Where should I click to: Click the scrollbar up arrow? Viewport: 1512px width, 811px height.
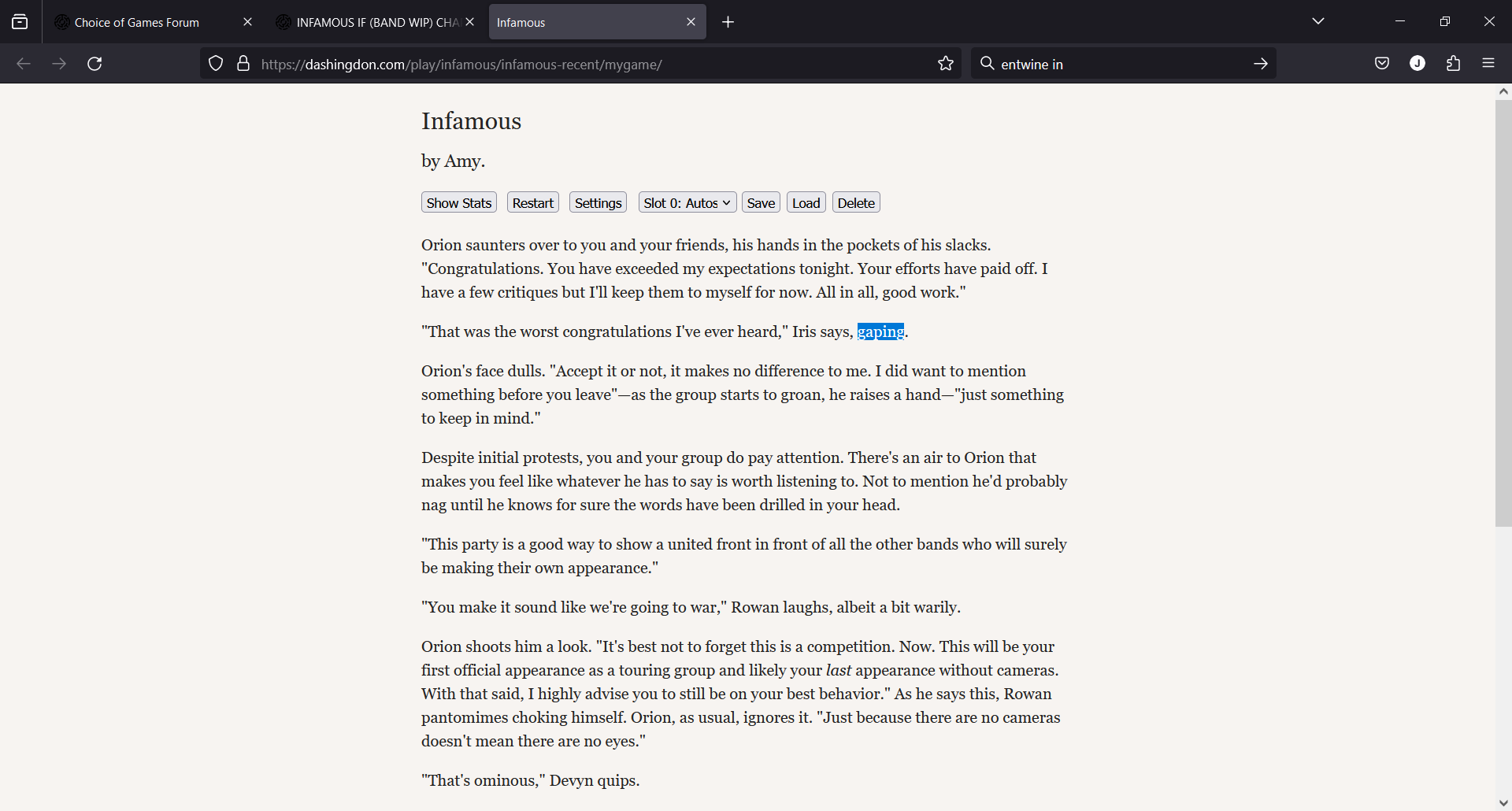tap(1503, 91)
